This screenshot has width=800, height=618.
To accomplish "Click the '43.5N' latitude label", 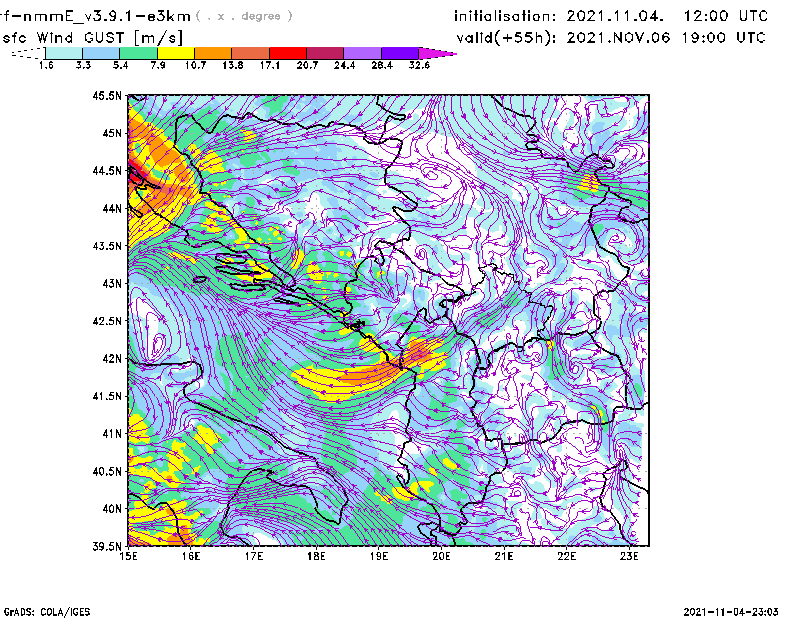I will [x=107, y=246].
